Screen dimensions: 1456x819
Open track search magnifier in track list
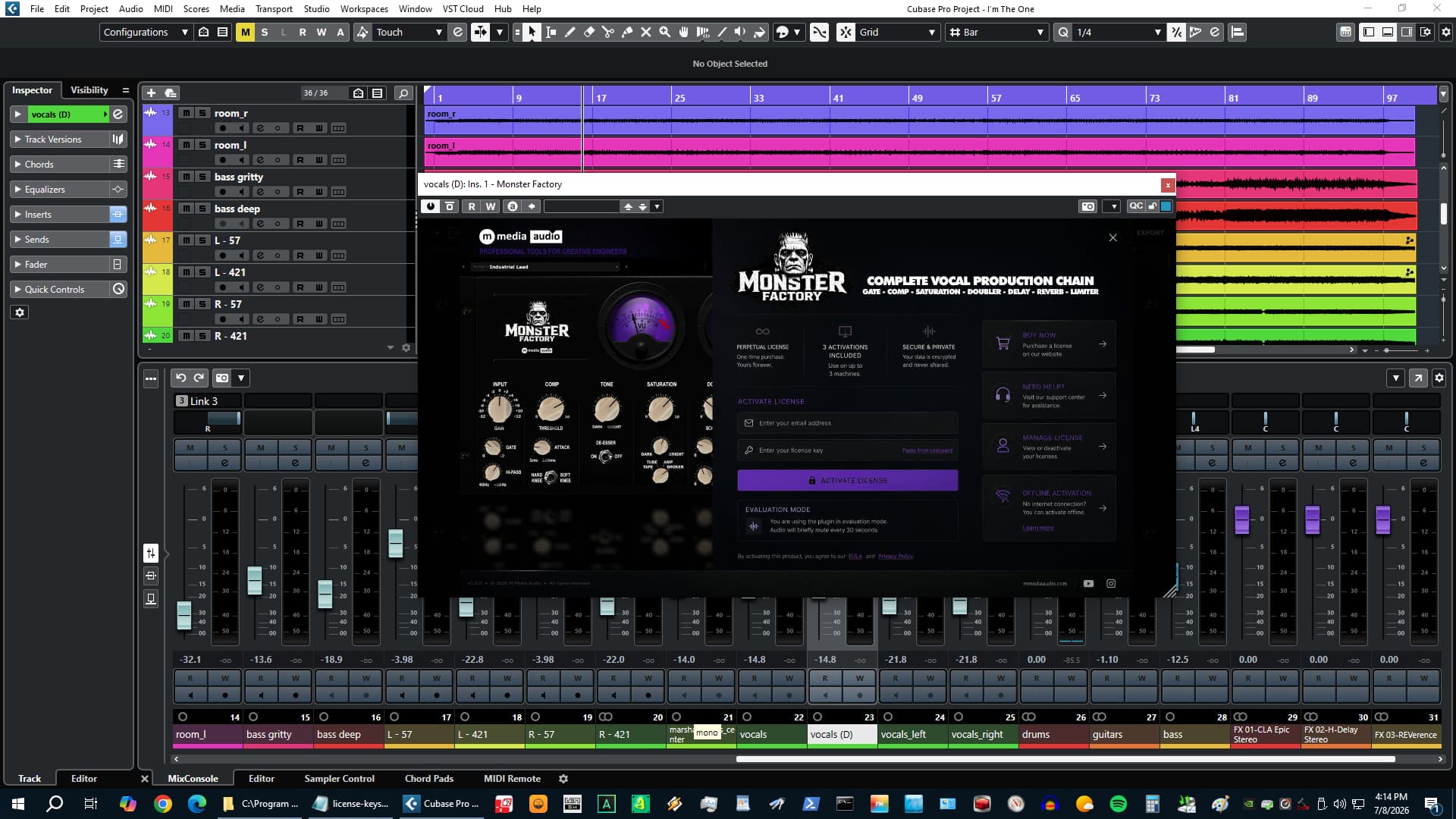404,93
